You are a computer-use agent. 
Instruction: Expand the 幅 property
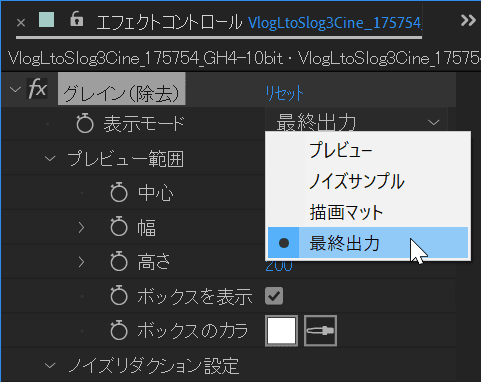[81, 227]
